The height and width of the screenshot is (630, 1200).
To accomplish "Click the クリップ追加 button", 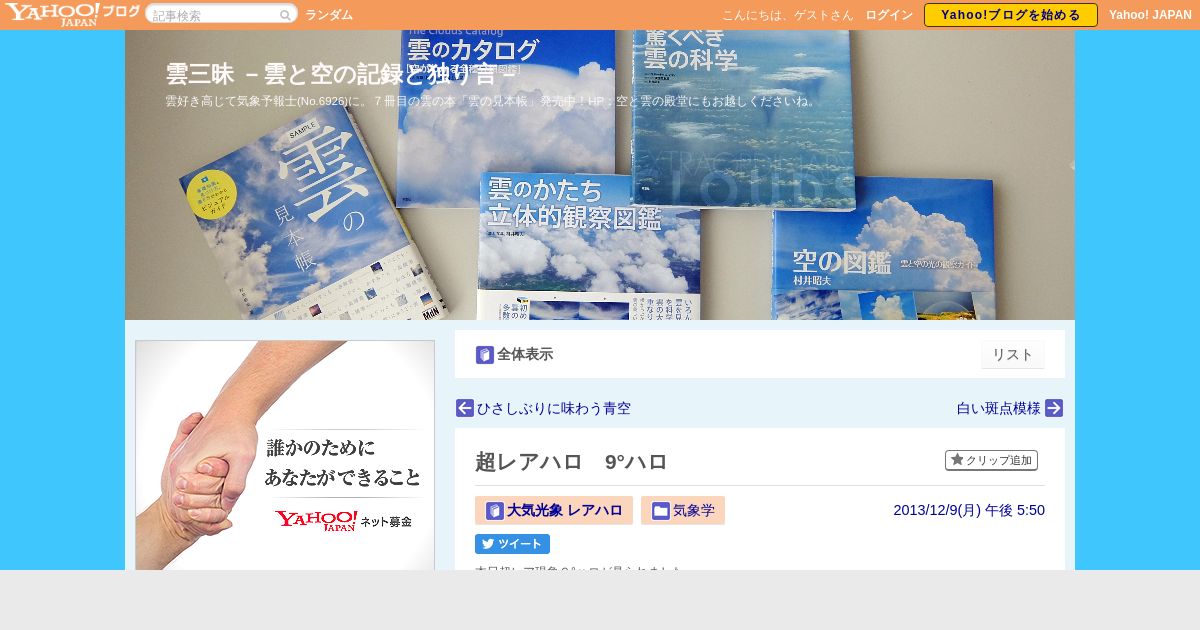I will (x=991, y=460).
